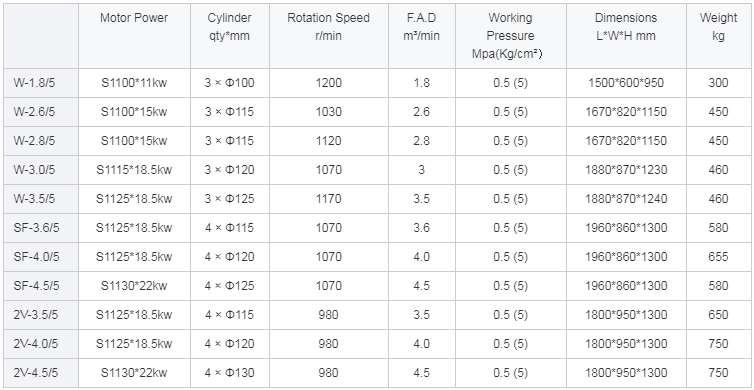Click the 655 weight value
Image resolution: width=754 pixels, height=390 pixels.
coord(718,257)
